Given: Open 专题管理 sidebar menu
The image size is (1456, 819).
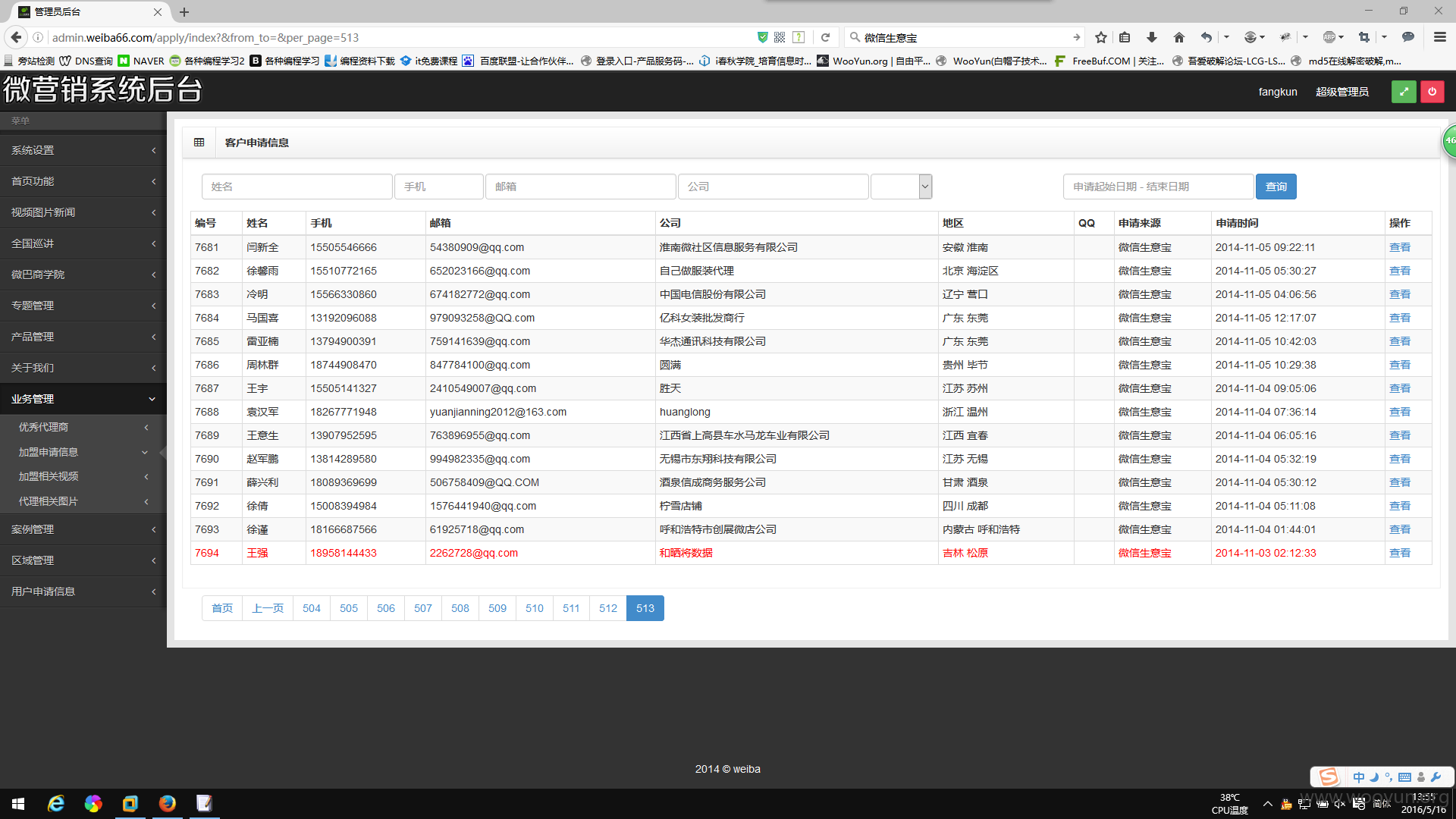Looking at the screenshot, I should 83,306.
